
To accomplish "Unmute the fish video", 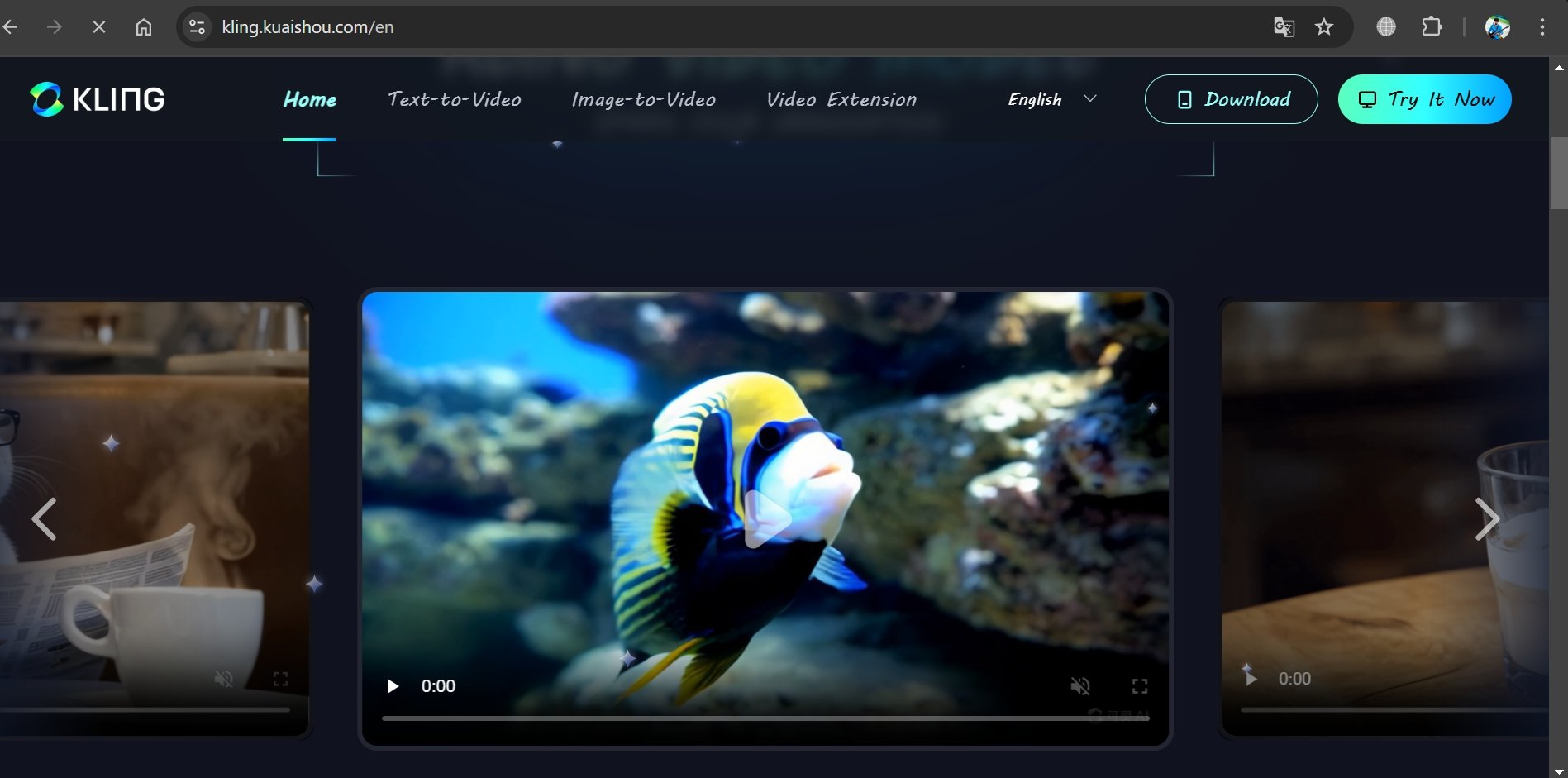I will tap(1080, 686).
